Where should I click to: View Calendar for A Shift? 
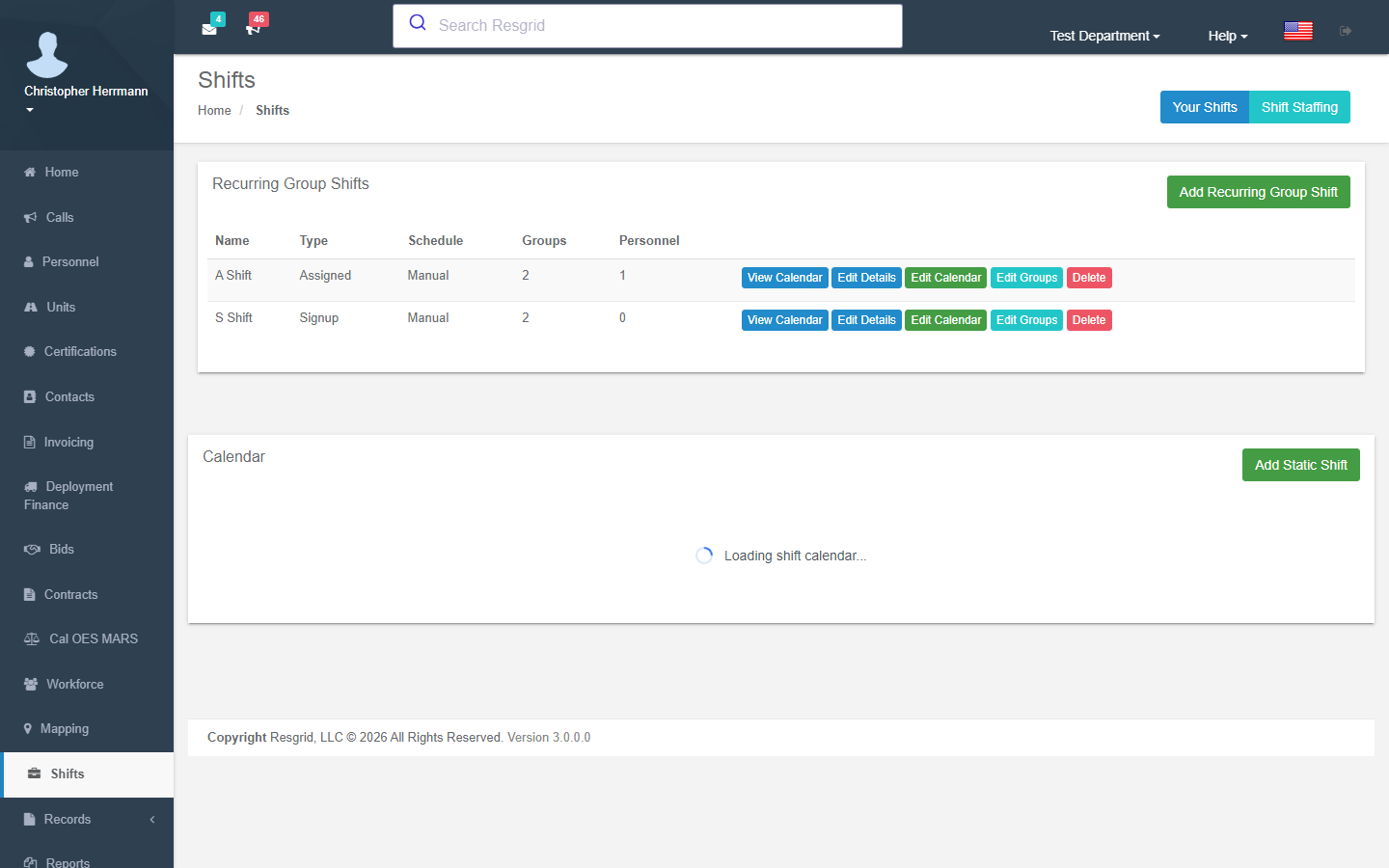(x=784, y=278)
